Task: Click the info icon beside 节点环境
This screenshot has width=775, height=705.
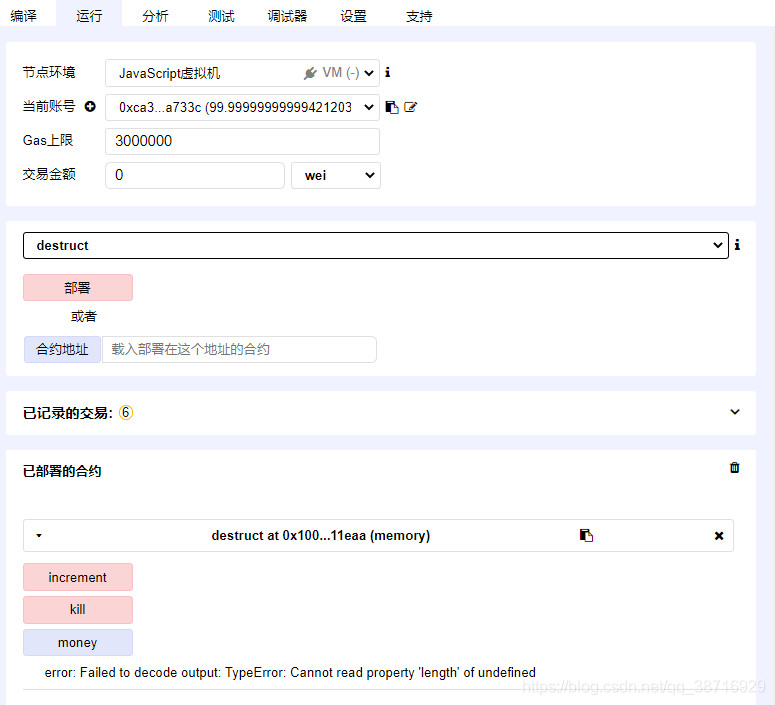Action: [x=388, y=72]
